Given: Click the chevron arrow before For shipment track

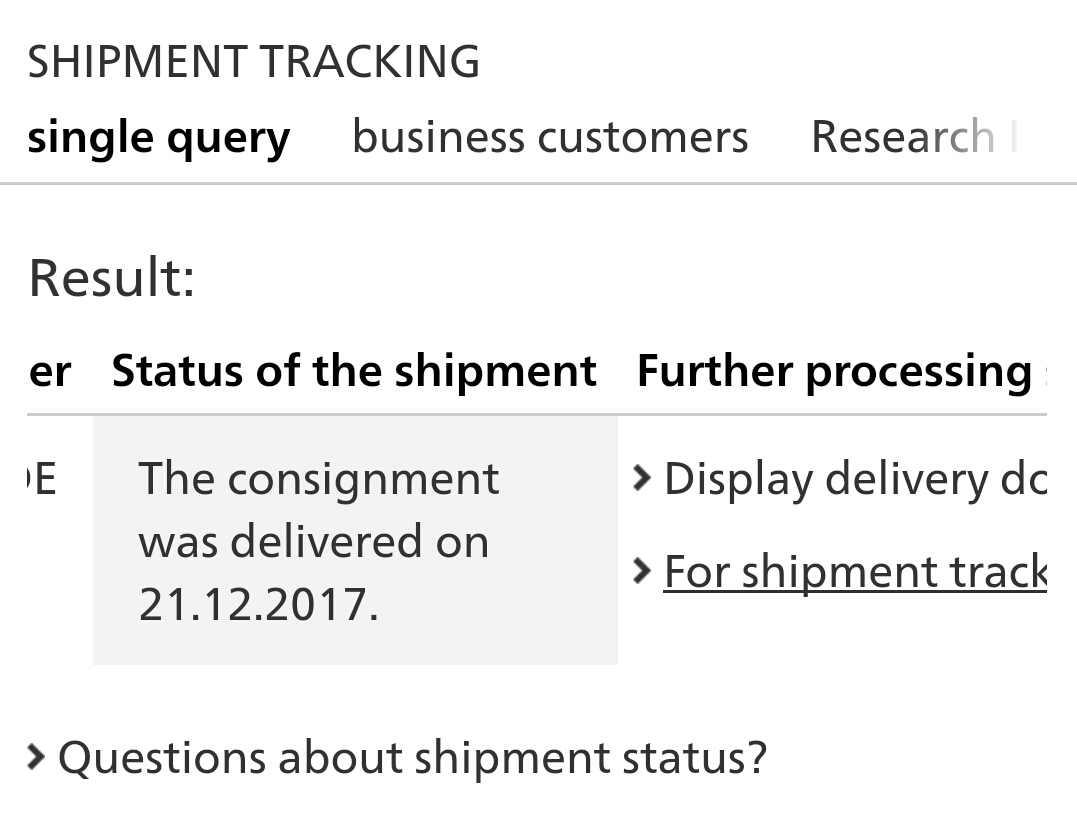Looking at the screenshot, I should pos(641,571).
